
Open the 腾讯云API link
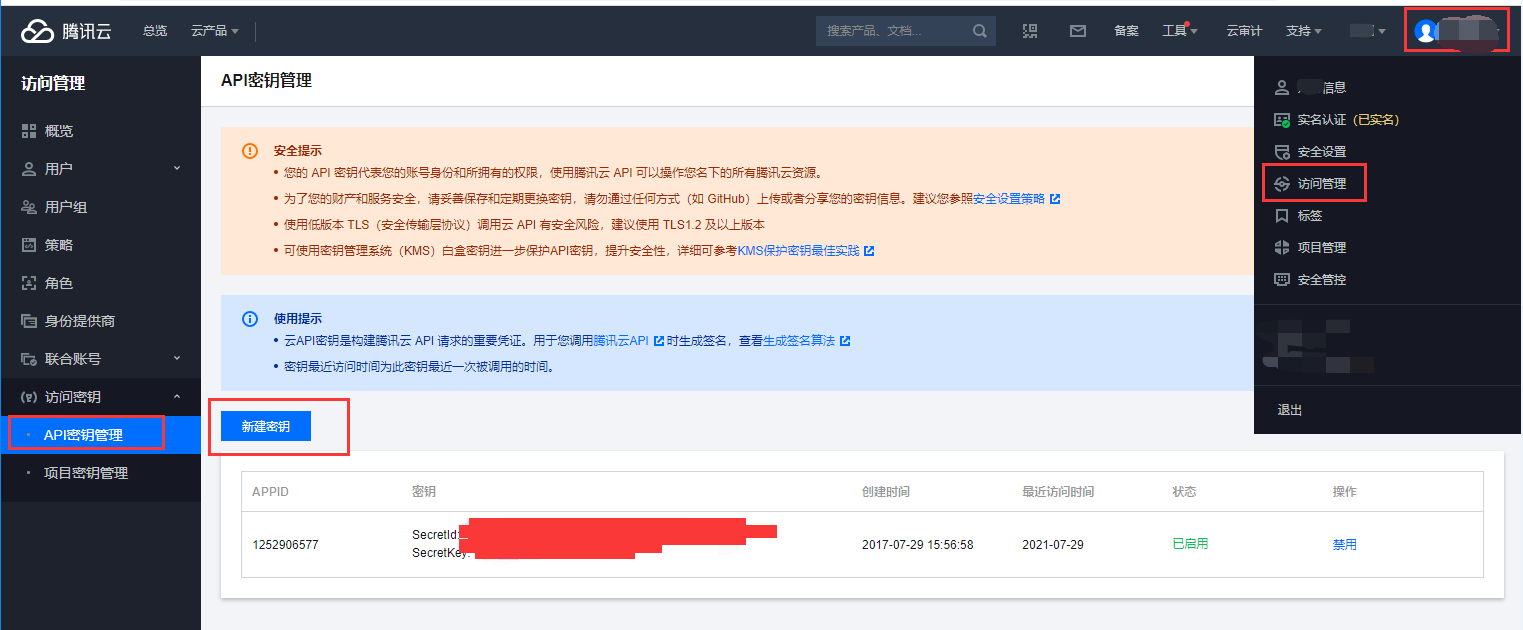pos(621,341)
